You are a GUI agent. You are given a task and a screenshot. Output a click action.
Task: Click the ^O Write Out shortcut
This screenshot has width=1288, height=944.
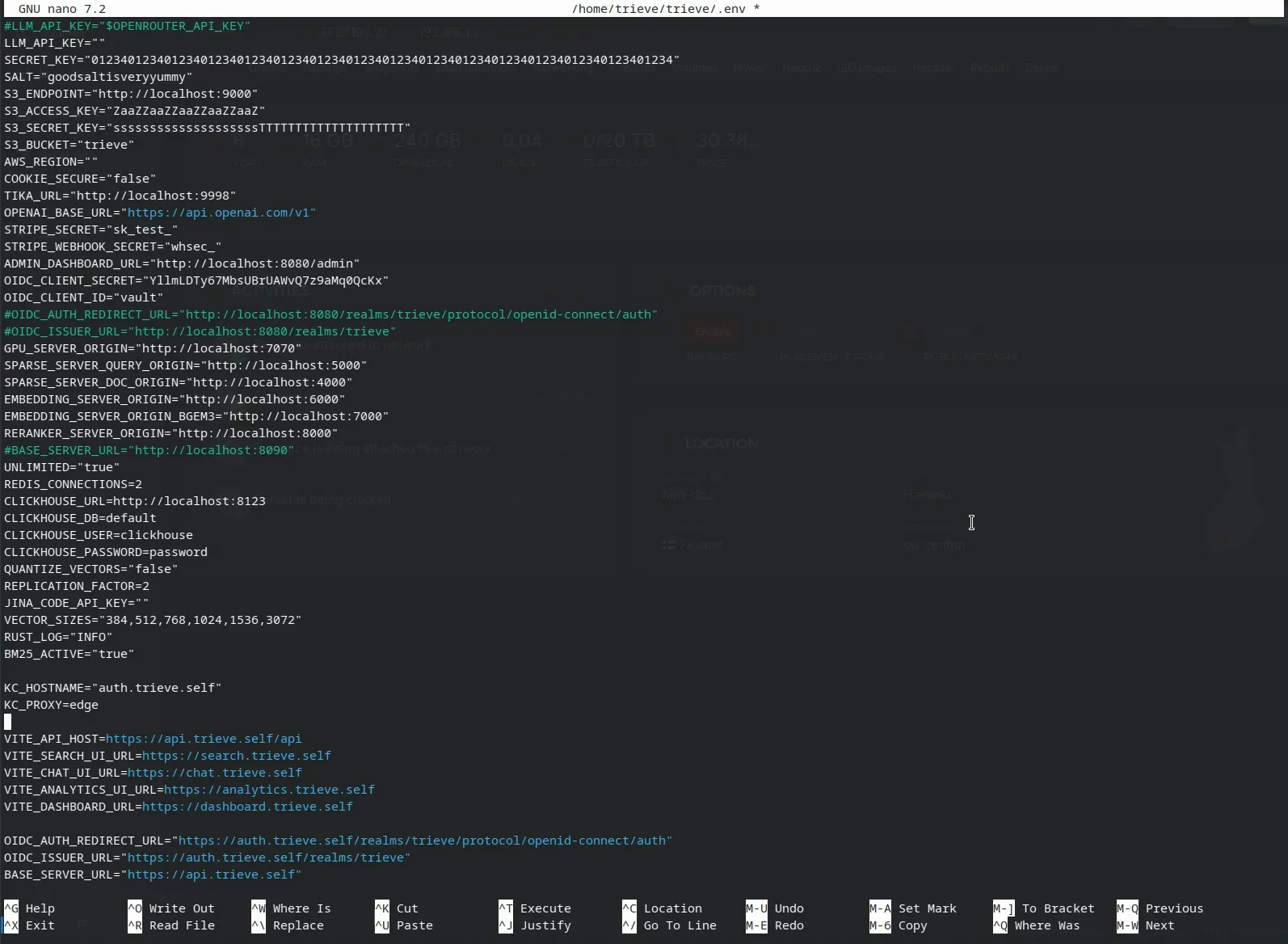point(171,908)
